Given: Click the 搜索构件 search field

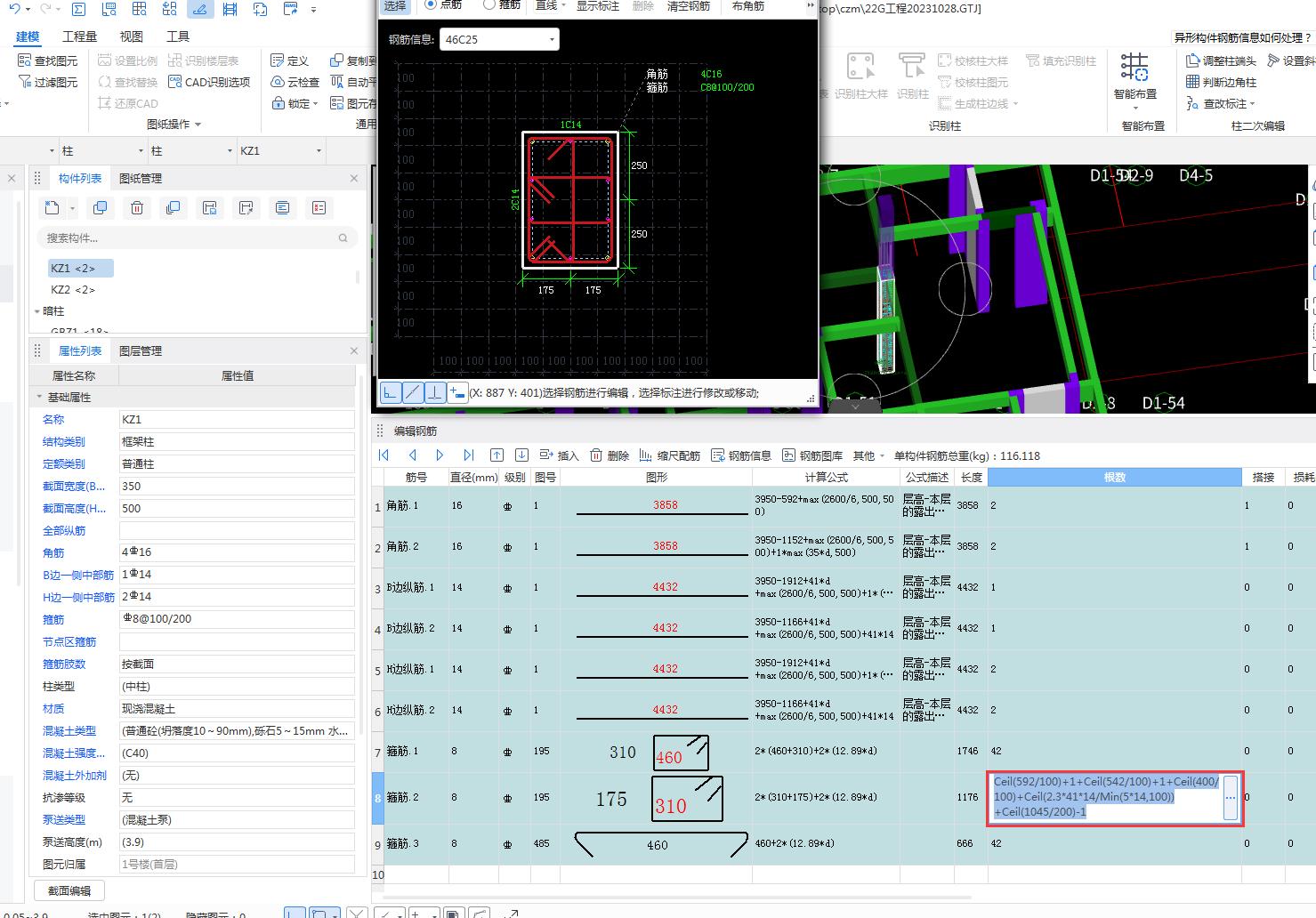Looking at the screenshot, I should click(196, 238).
